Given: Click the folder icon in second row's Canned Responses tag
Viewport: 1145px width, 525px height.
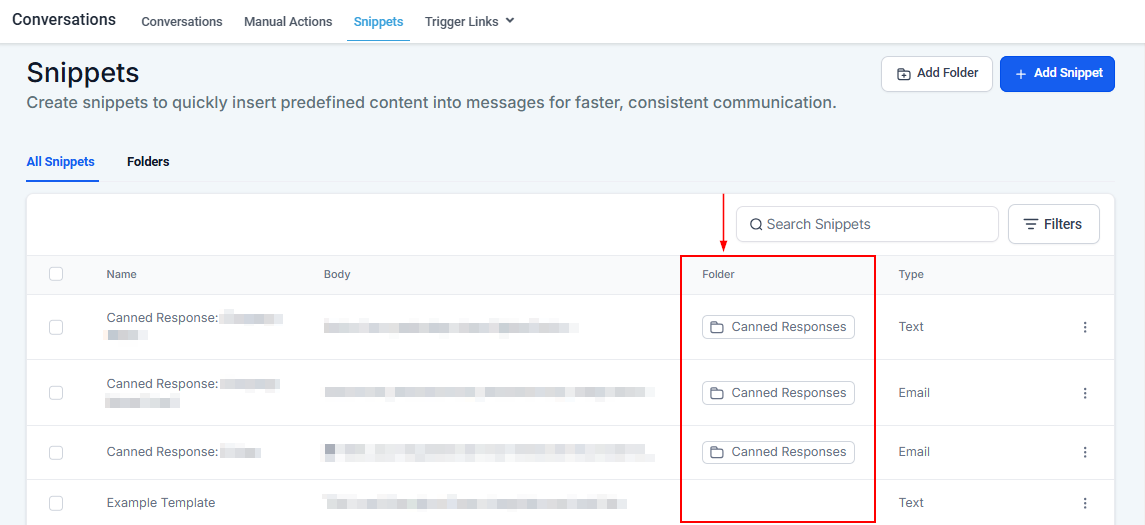Looking at the screenshot, I should [716, 393].
